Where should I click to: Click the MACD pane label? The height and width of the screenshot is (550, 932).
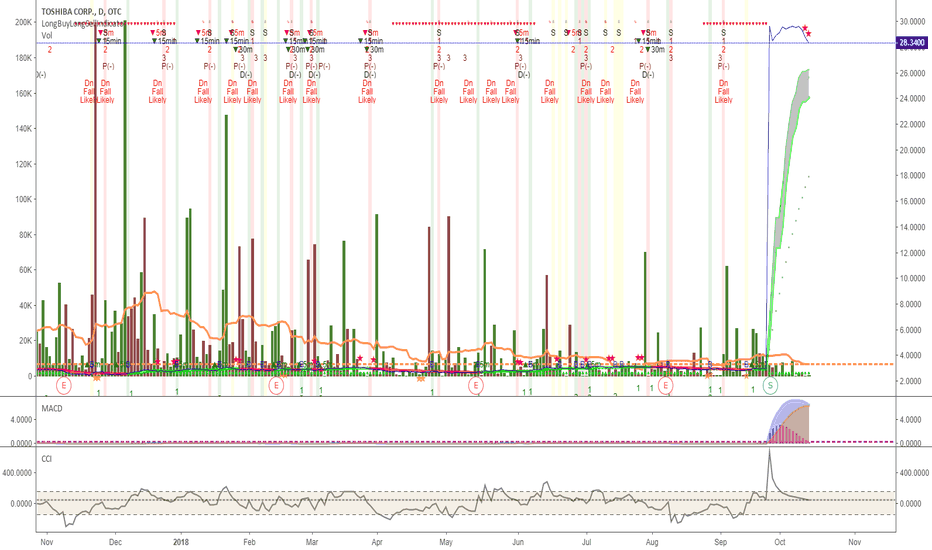[51, 408]
